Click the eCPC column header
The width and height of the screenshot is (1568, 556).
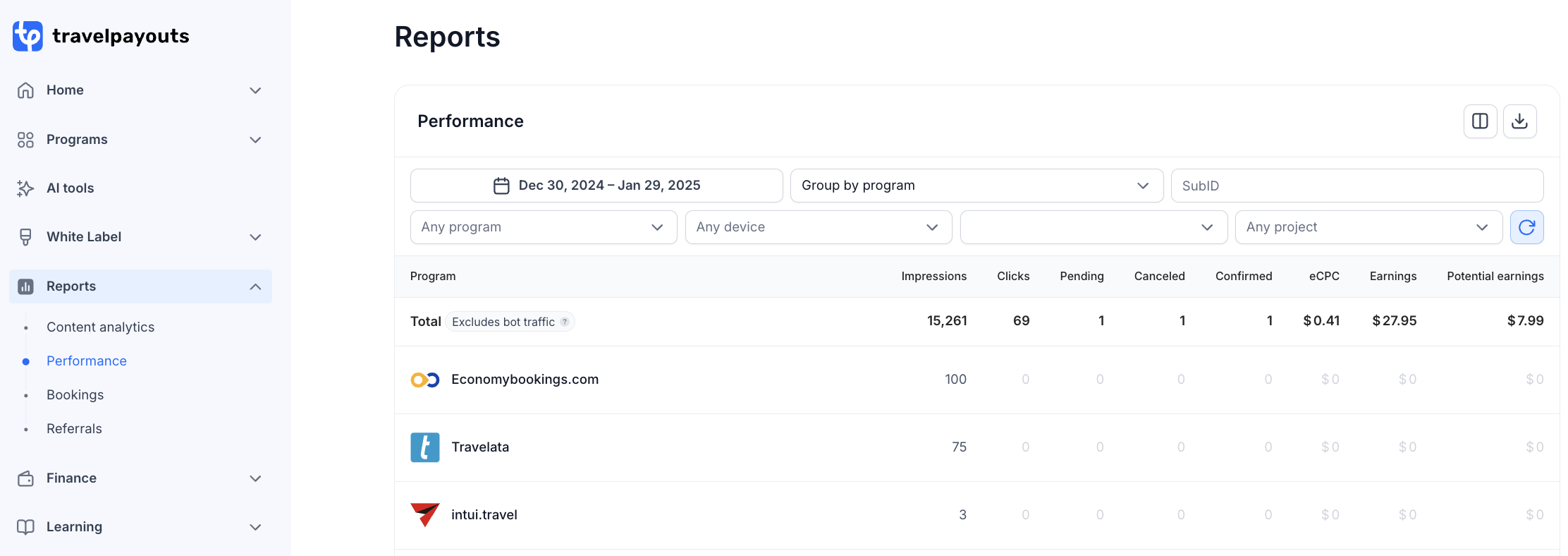tap(1324, 277)
